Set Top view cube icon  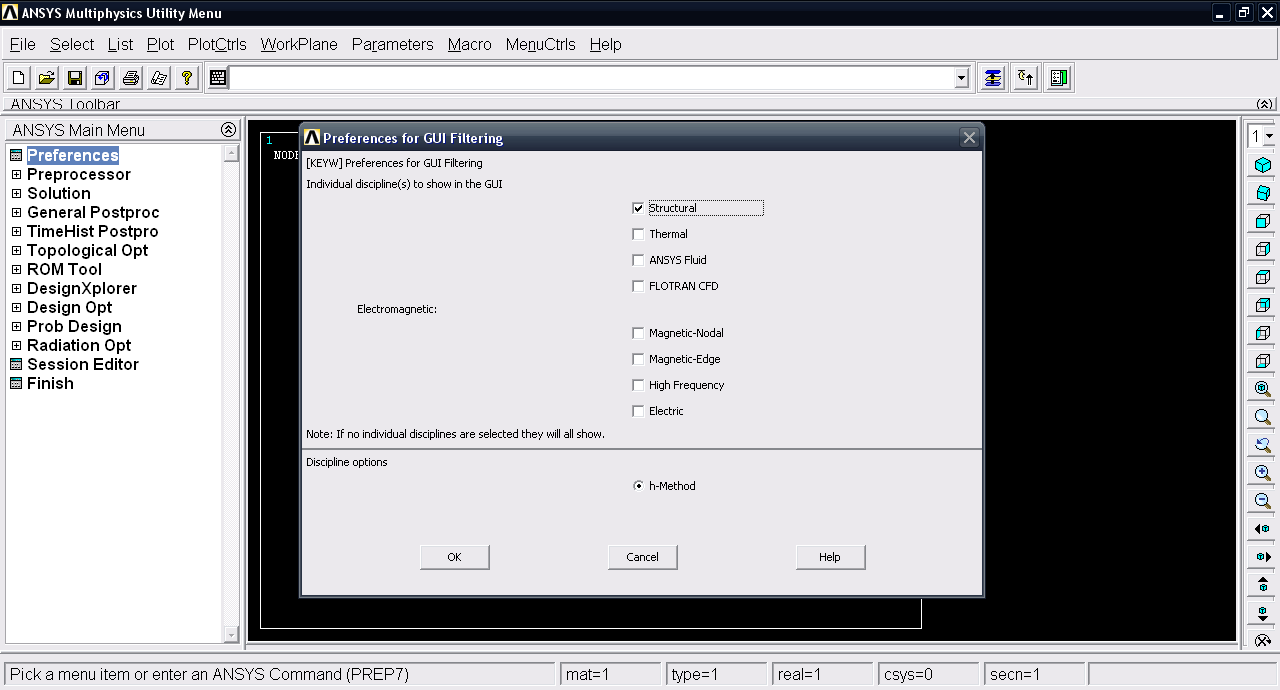[x=1263, y=277]
